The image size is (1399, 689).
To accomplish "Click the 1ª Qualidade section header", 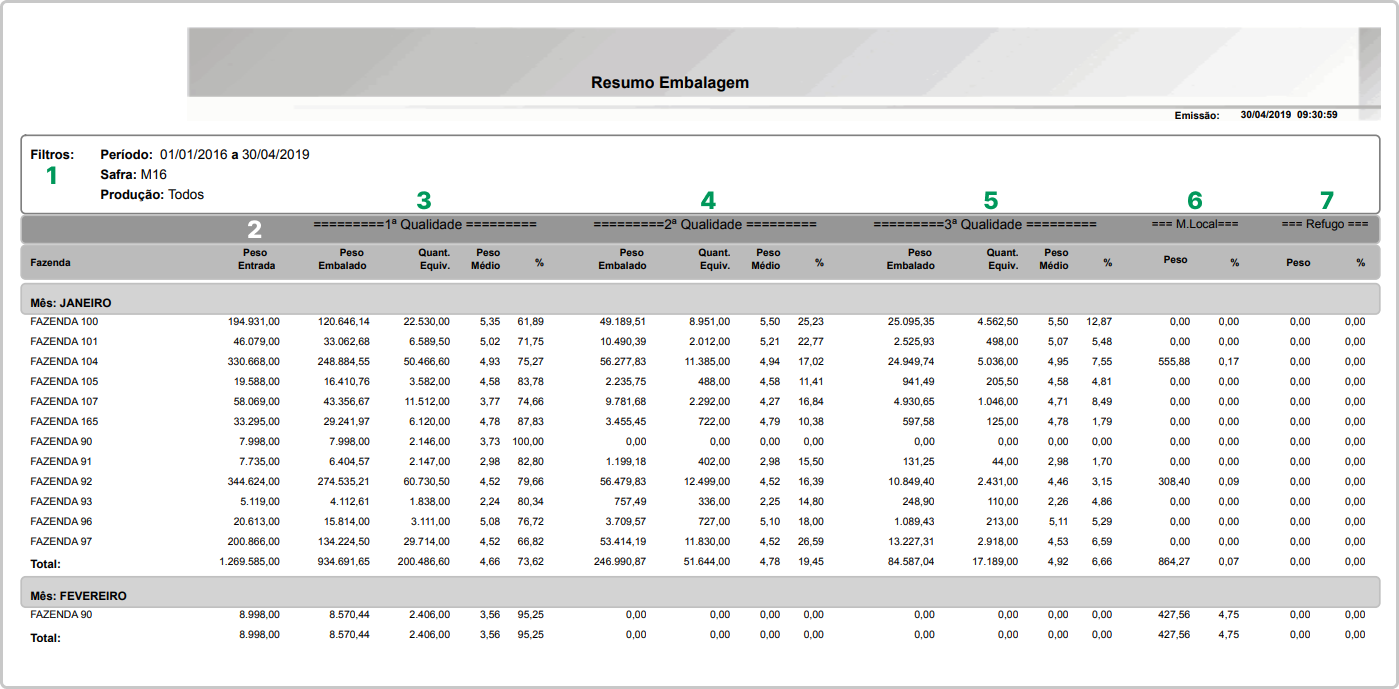I will [425, 225].
